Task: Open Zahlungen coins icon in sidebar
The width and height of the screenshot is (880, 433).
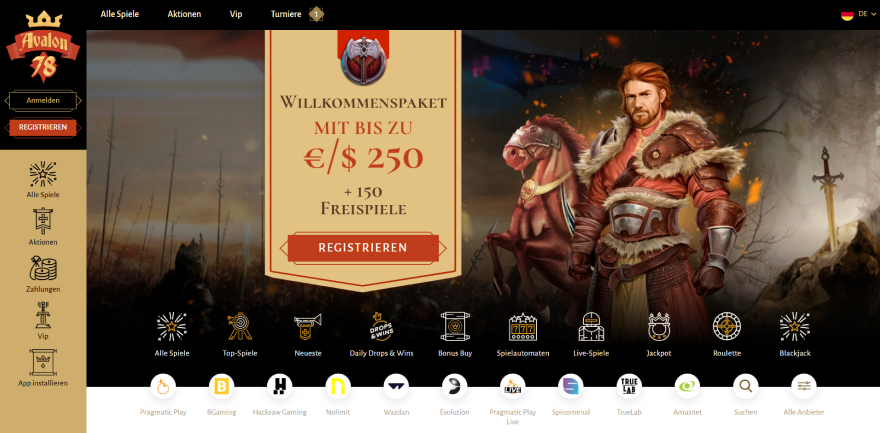Action: (43, 269)
